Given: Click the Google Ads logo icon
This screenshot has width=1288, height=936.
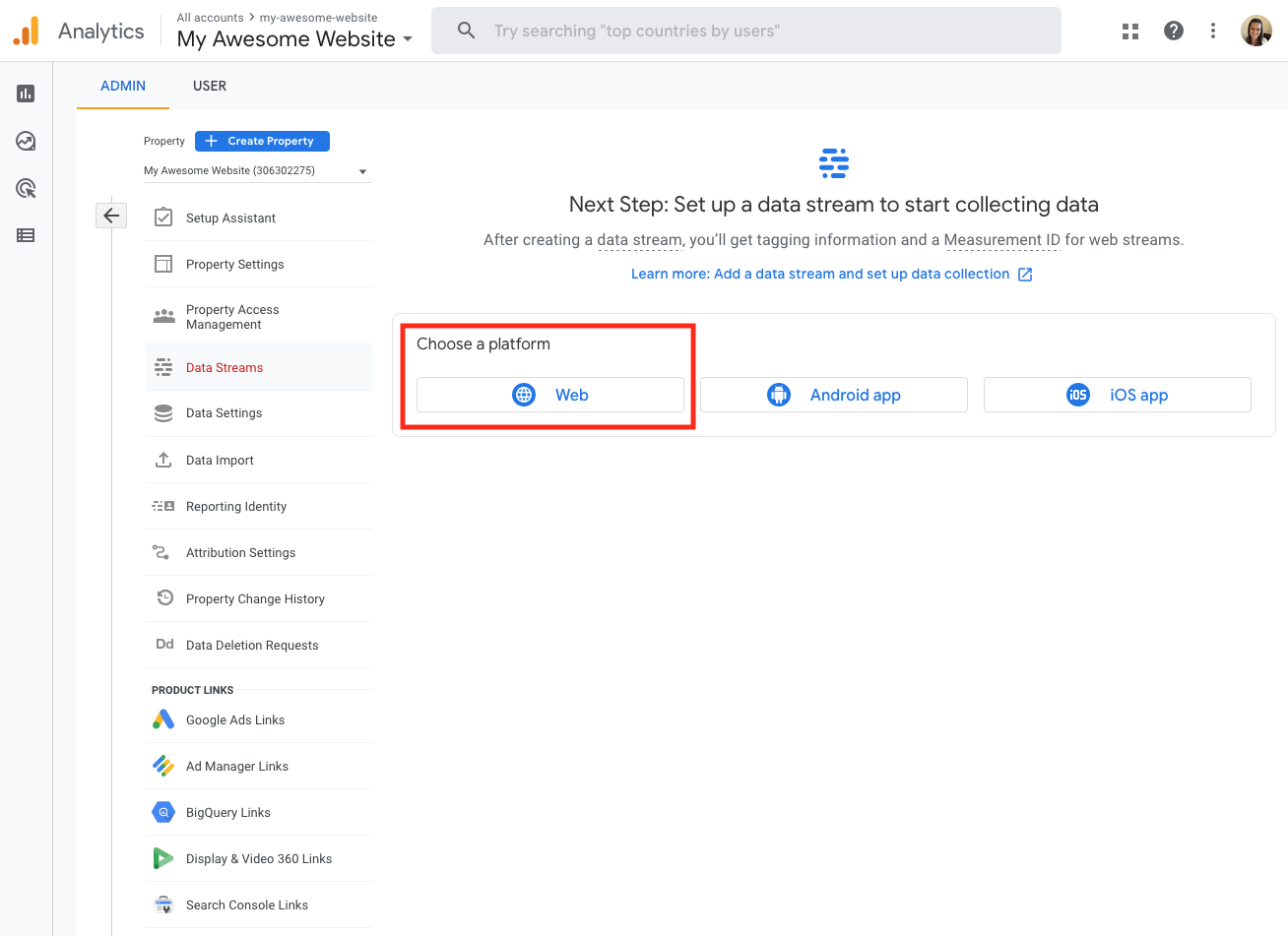Looking at the screenshot, I should coord(163,719).
